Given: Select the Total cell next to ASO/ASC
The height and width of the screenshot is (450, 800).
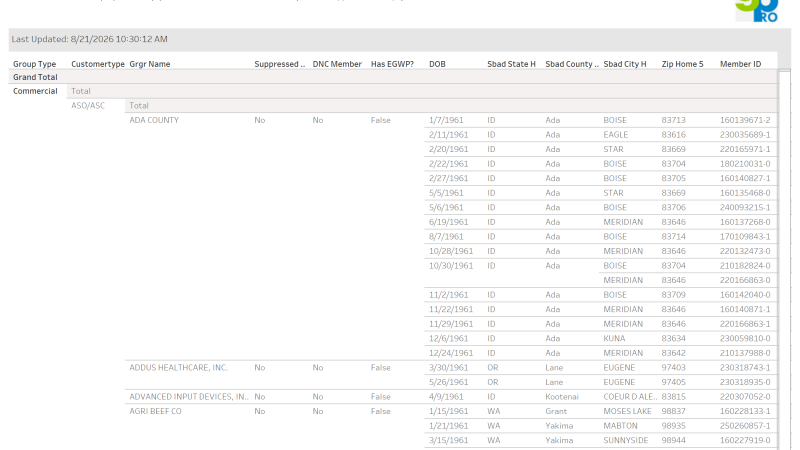Looking at the screenshot, I should tap(139, 106).
